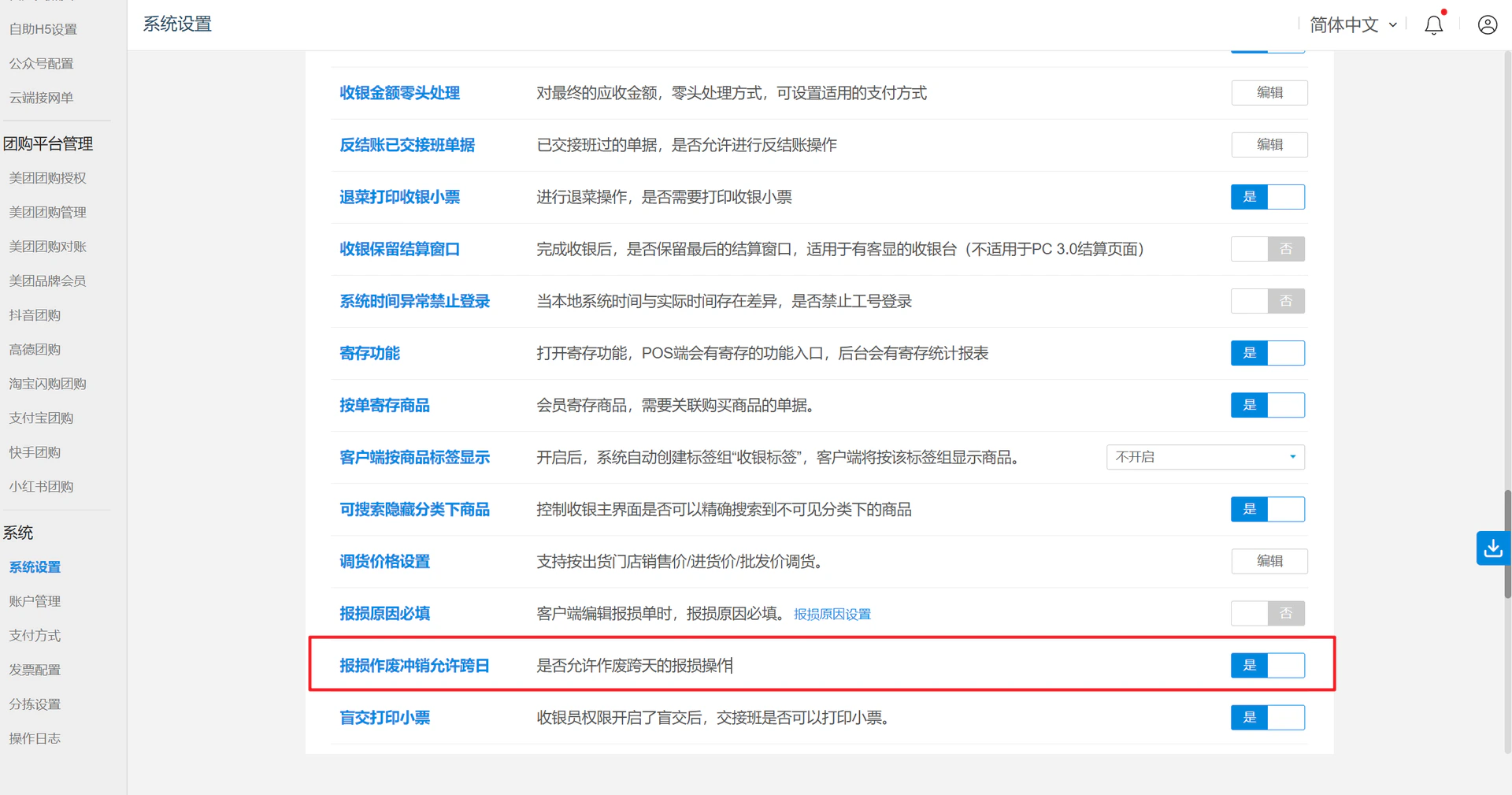Click the vertical scrollbar thumb on right
Screen dimensions: 1512x795
1507,544
